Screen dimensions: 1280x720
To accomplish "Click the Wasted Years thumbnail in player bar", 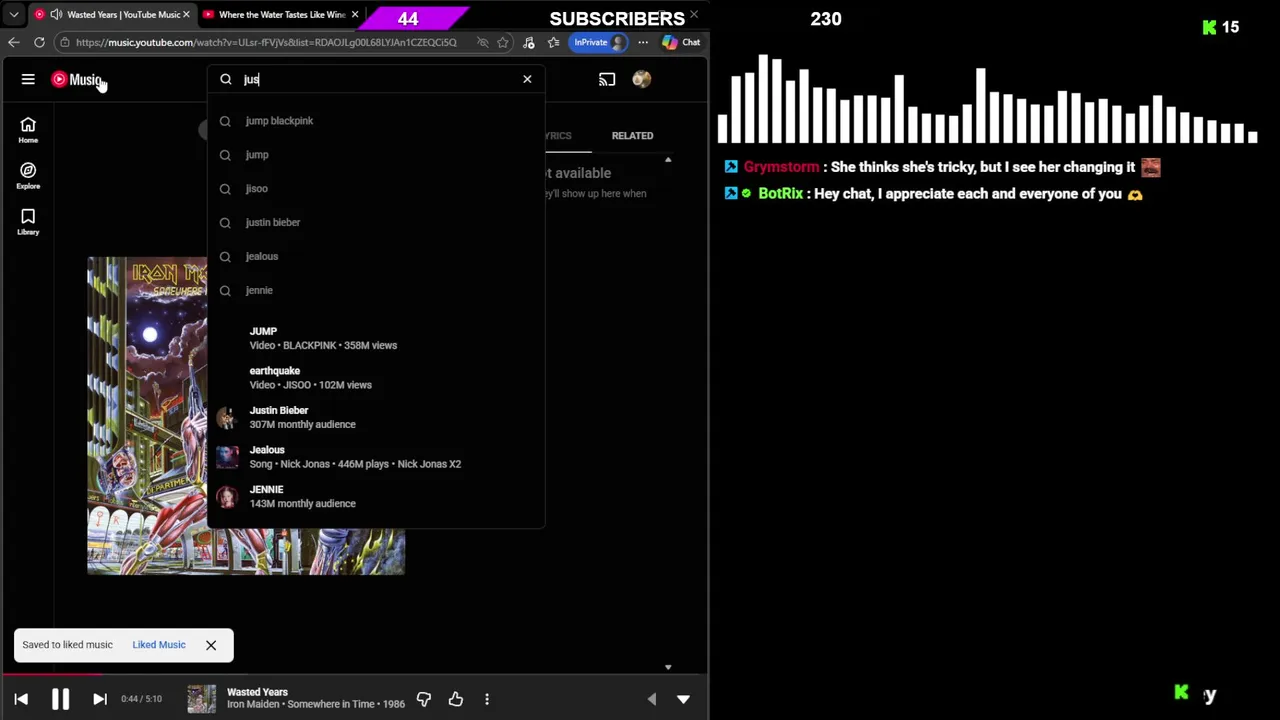I will pyautogui.click(x=201, y=699).
